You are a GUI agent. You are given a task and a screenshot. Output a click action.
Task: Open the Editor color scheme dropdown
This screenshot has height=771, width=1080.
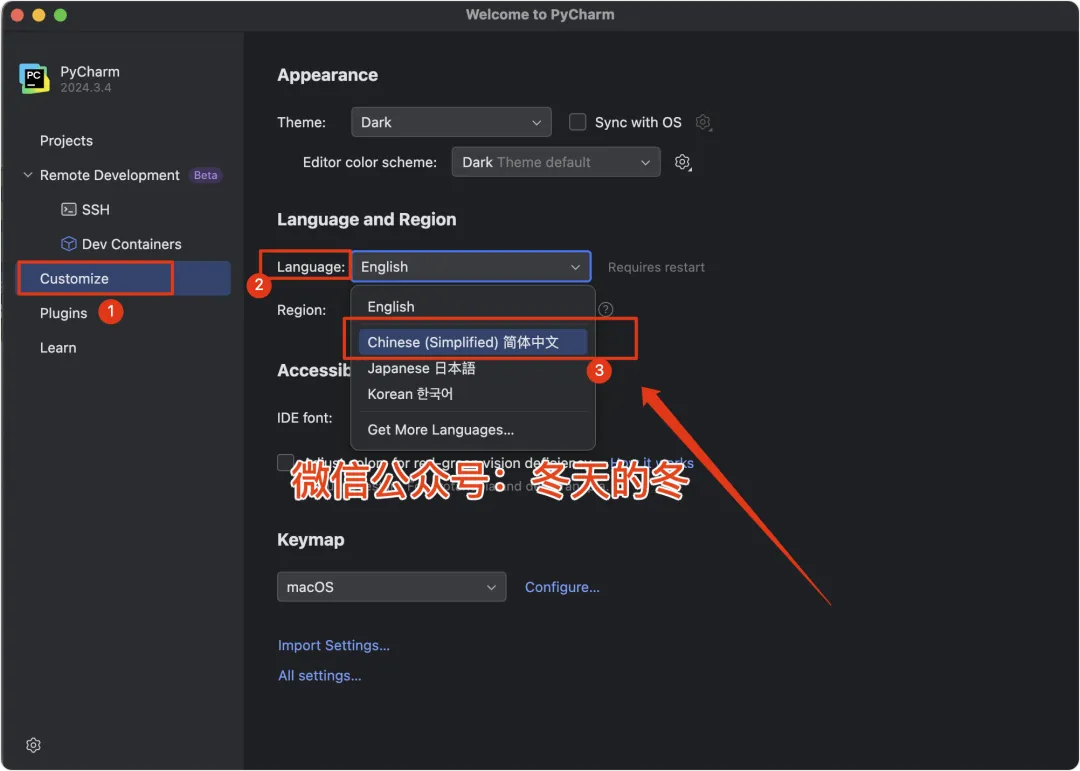point(556,162)
